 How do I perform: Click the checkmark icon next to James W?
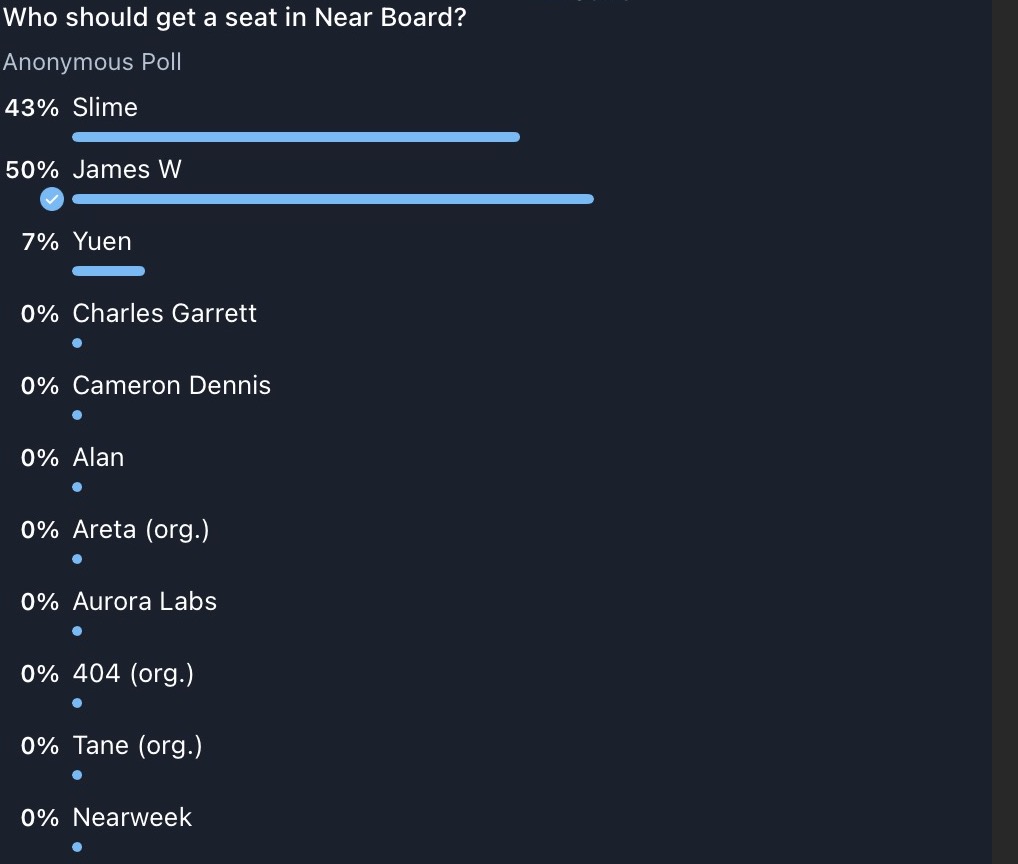[52, 200]
